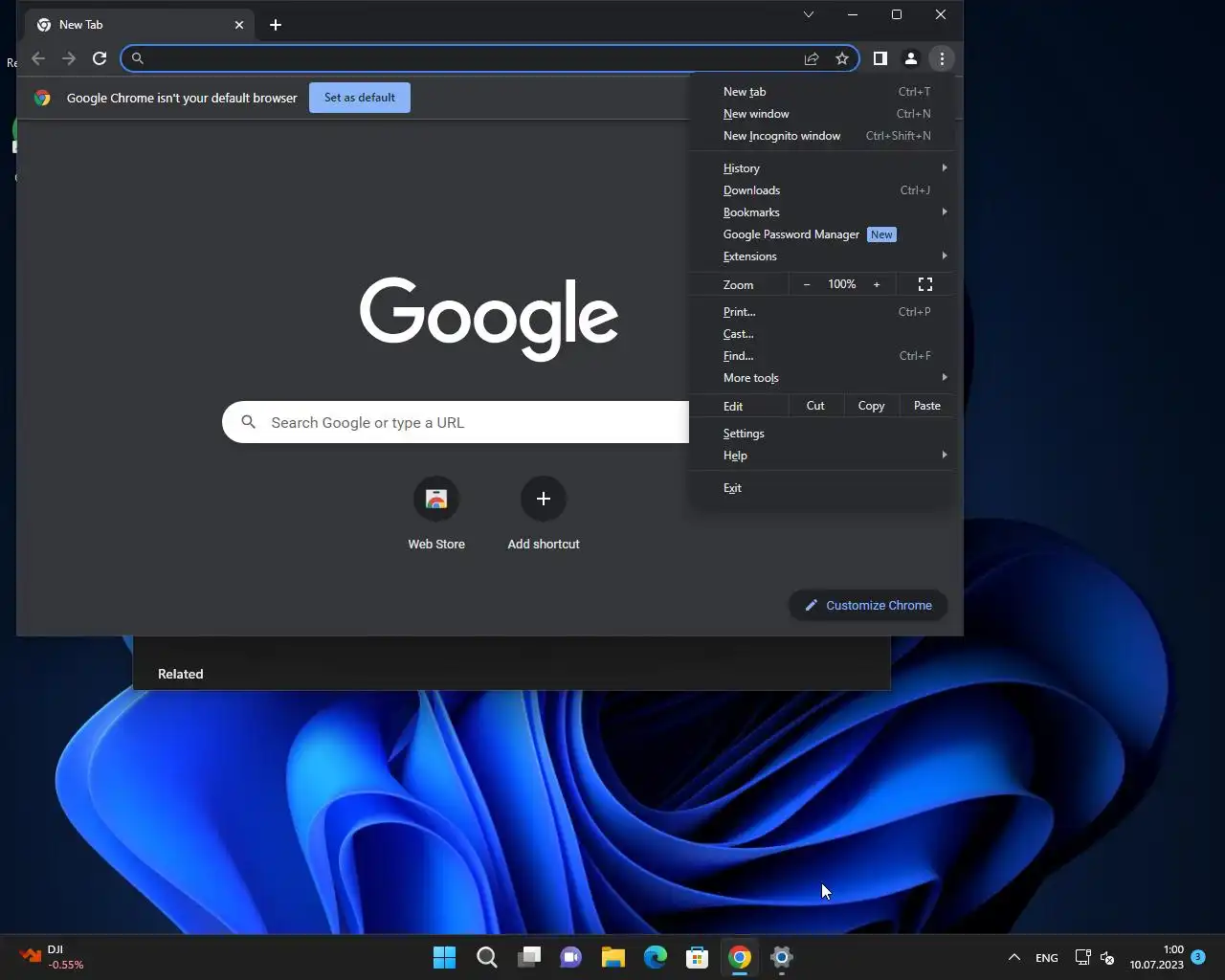The height and width of the screenshot is (980, 1225).
Task: Open the DJI stock widget on taskbar
Action: pos(53,957)
